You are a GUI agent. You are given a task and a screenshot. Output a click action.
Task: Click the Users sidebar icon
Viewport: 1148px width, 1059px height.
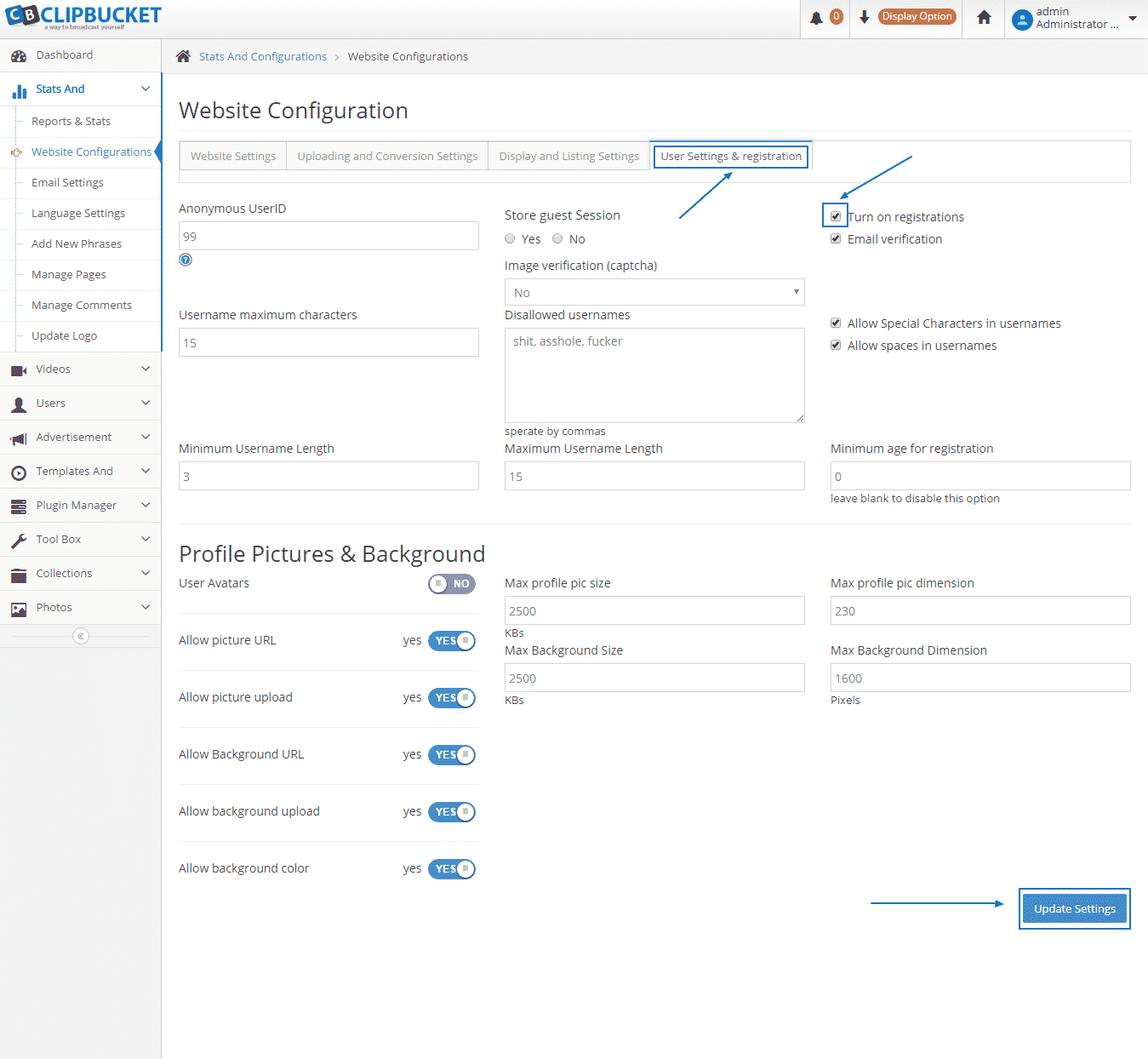click(x=19, y=403)
